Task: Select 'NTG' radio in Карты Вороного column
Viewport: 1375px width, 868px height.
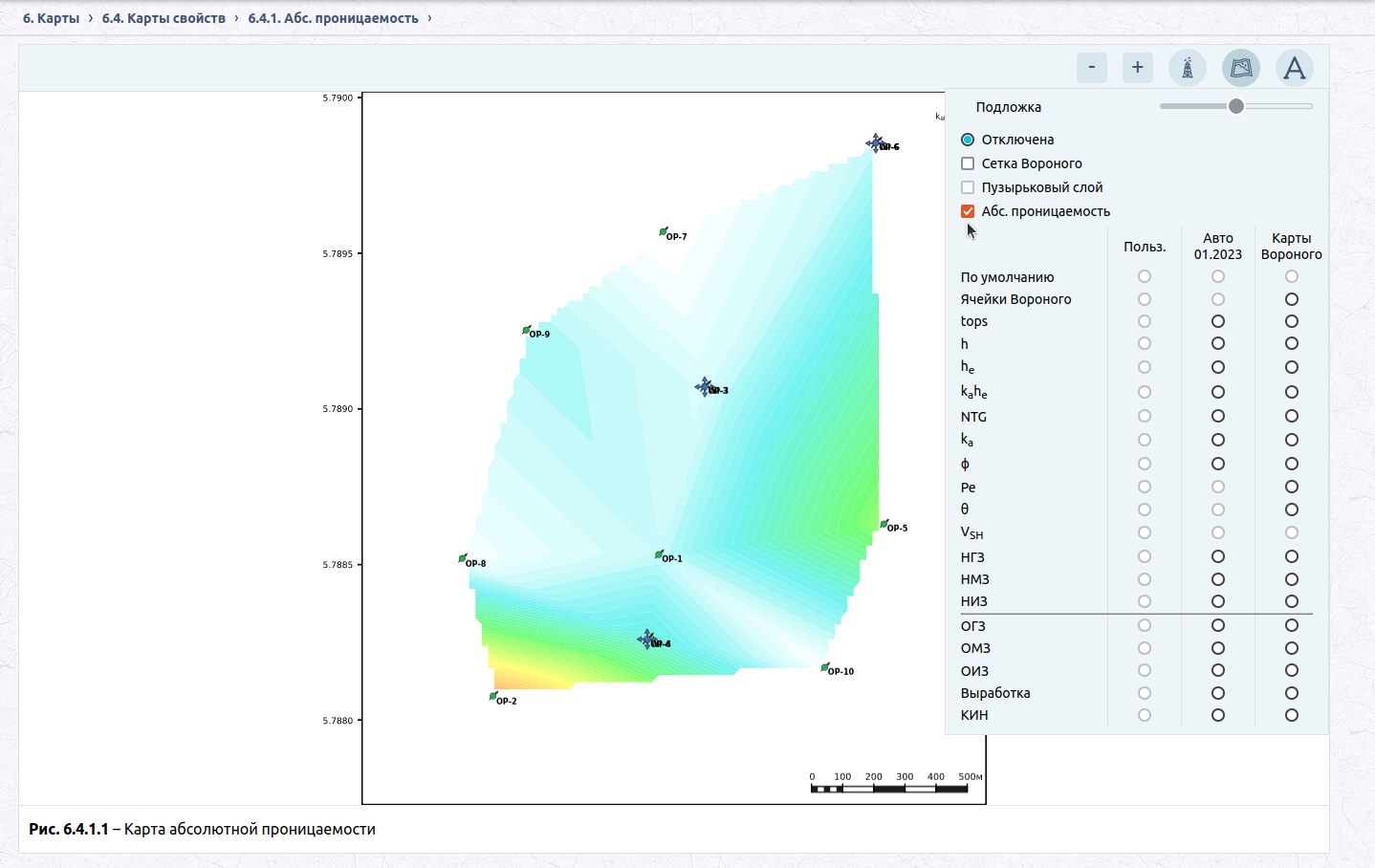Action: point(1292,416)
